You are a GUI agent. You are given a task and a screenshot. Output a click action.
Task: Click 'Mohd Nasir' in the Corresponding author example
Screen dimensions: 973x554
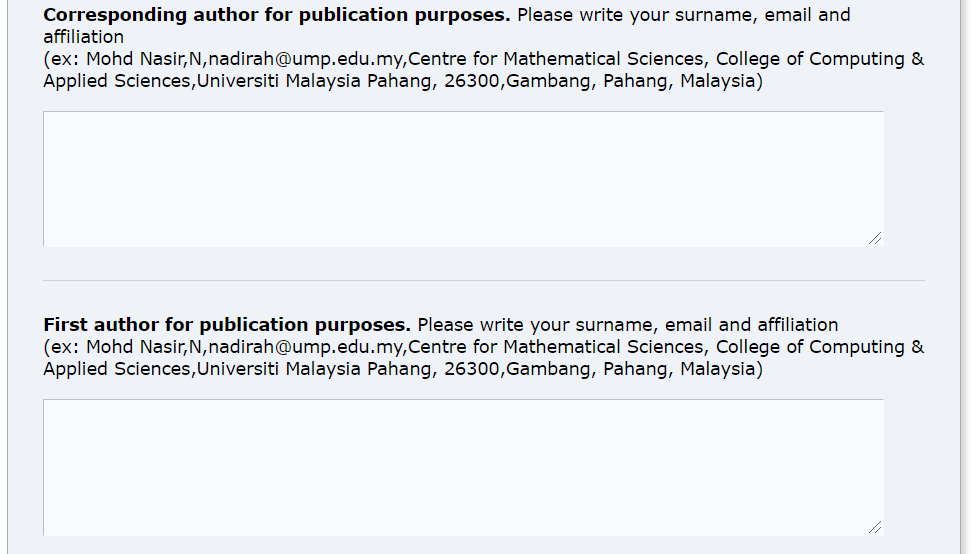tap(135, 59)
